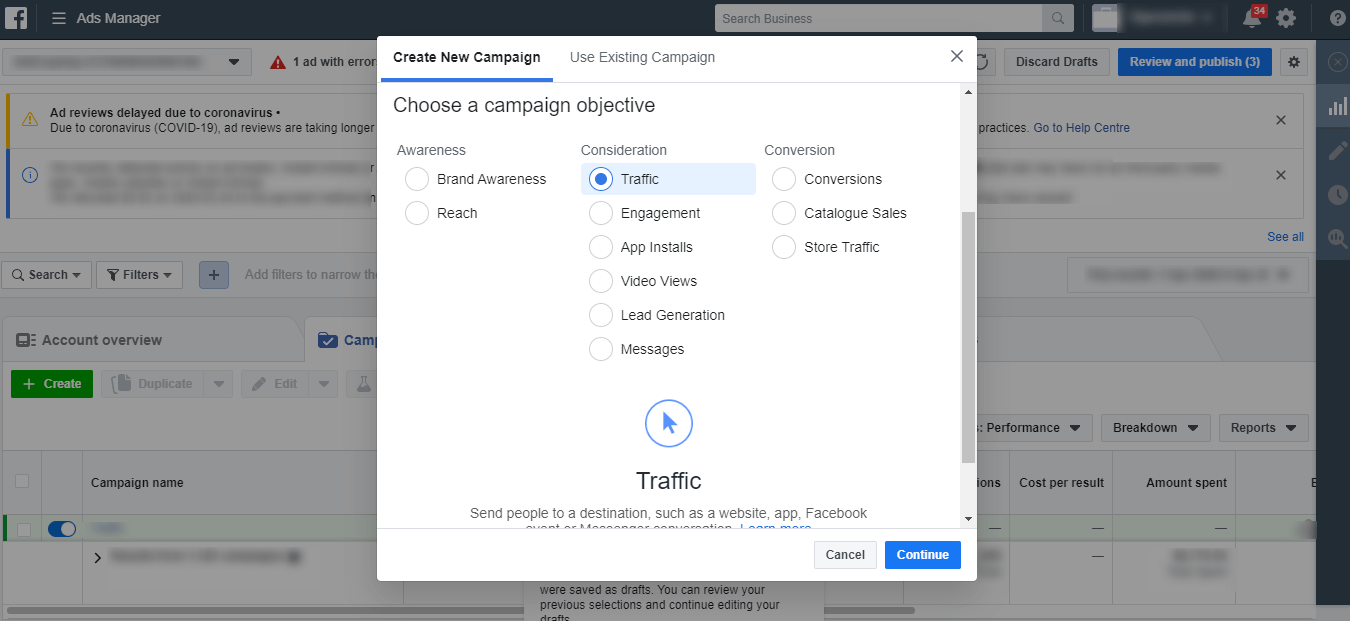Screen dimensions: 1350x621
Task: Open the ad account selector dropdown
Action: click(126, 62)
